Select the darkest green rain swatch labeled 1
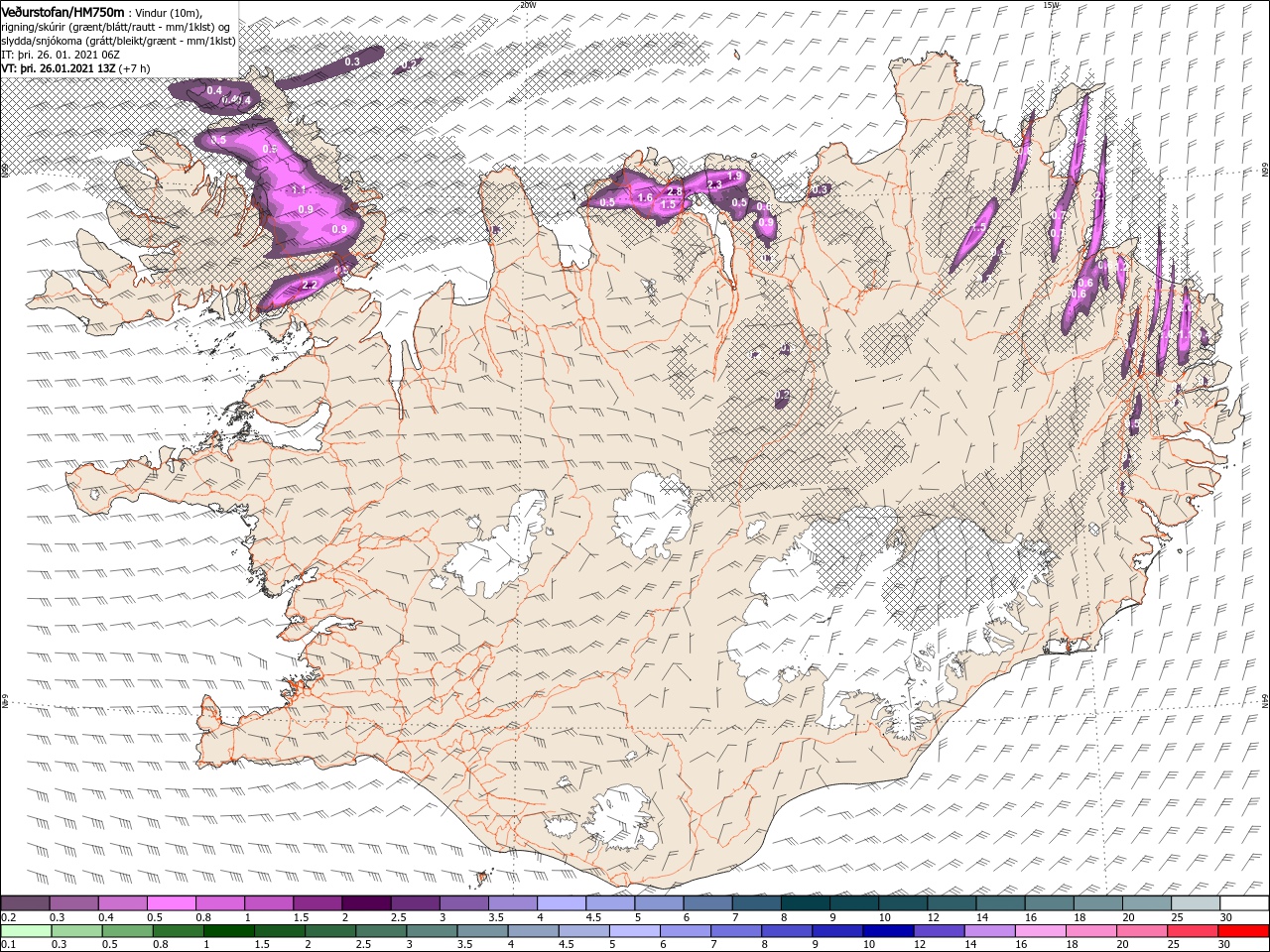 (x=228, y=931)
